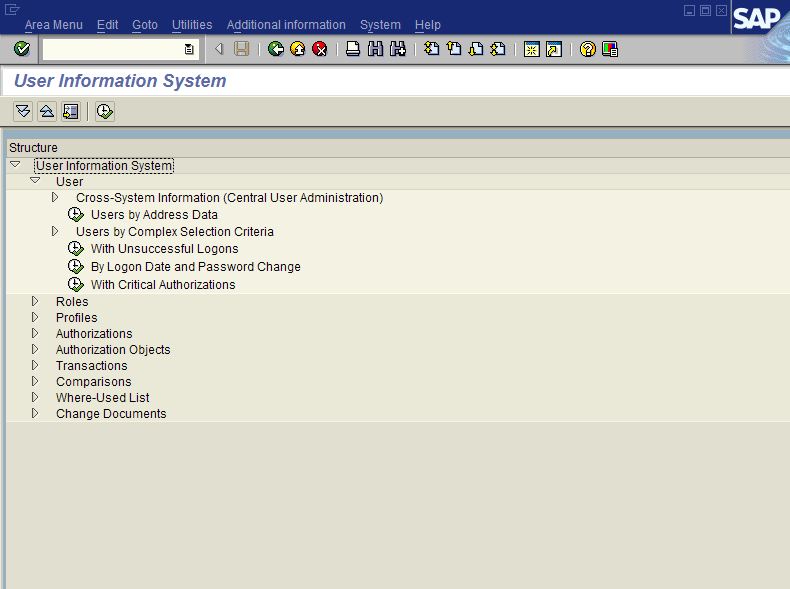Image resolution: width=790 pixels, height=589 pixels.
Task: Select the 'Authorization Objects' label
Action: pos(113,350)
